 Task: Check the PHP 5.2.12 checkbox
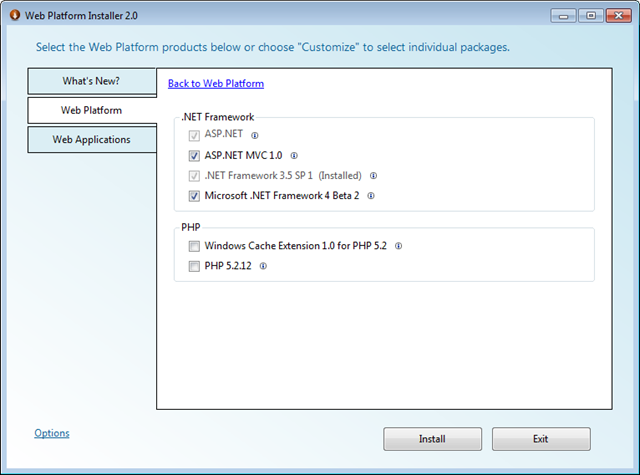coord(194,266)
